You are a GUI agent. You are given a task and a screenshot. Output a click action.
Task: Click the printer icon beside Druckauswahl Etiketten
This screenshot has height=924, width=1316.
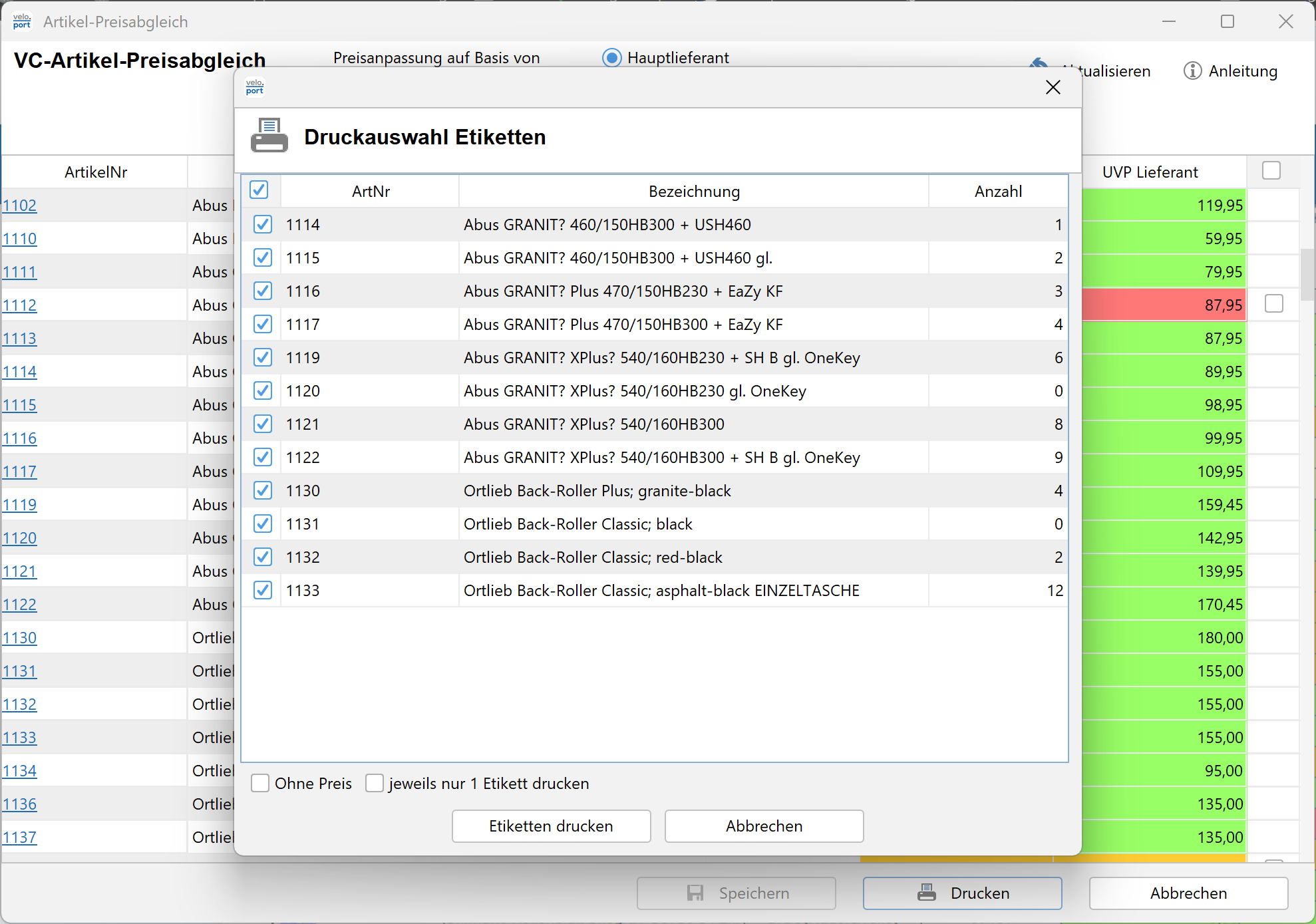pos(269,136)
